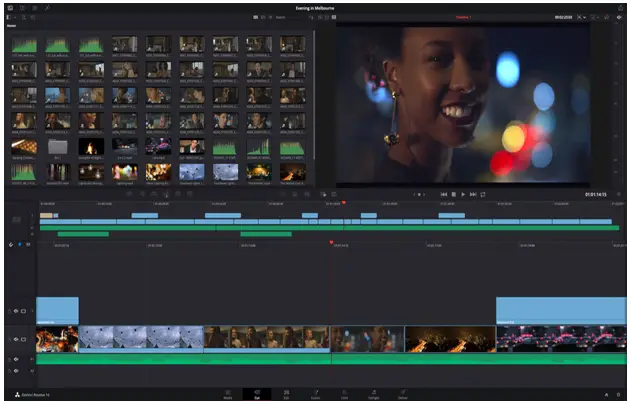This screenshot has height=404, width=631.
Task: Toggle visibility eye of the lower video track
Action: (16, 339)
